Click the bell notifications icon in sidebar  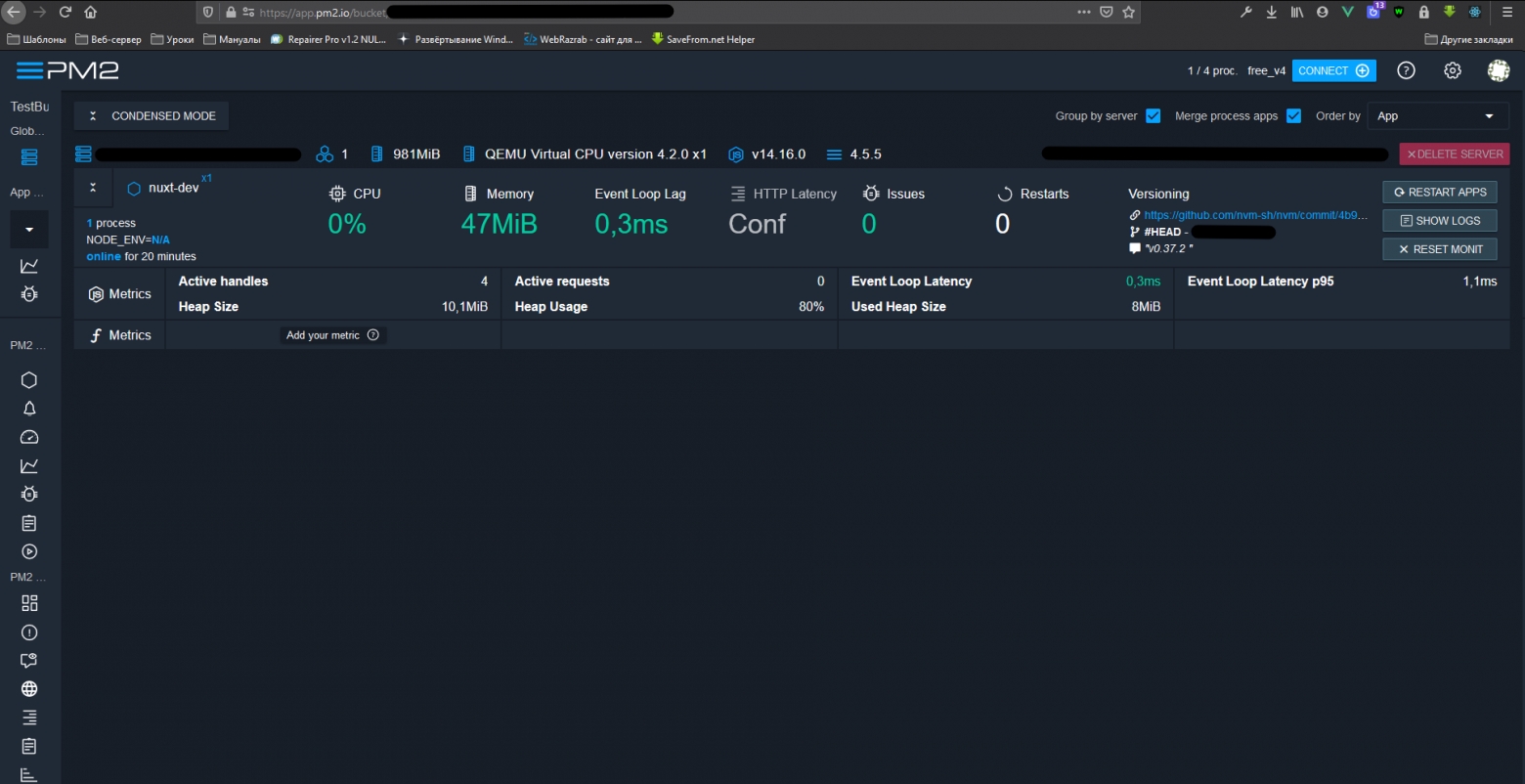(x=29, y=409)
